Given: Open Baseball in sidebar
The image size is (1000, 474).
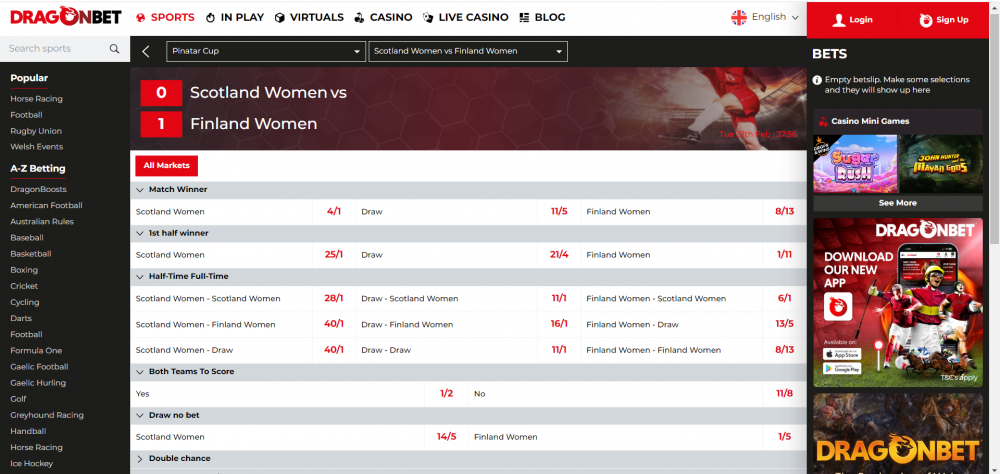Looking at the screenshot, I should 27,237.
